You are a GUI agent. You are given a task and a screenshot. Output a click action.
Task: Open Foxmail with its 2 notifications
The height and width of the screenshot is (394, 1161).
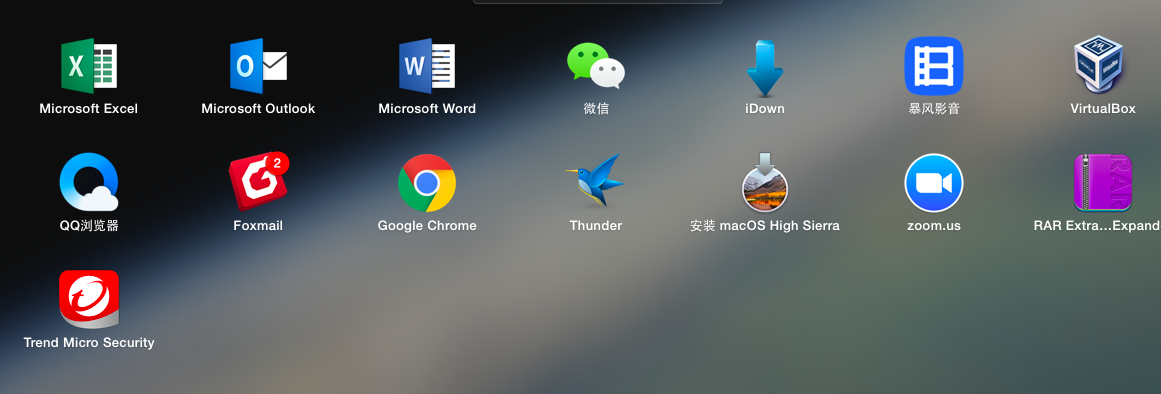[x=258, y=182]
